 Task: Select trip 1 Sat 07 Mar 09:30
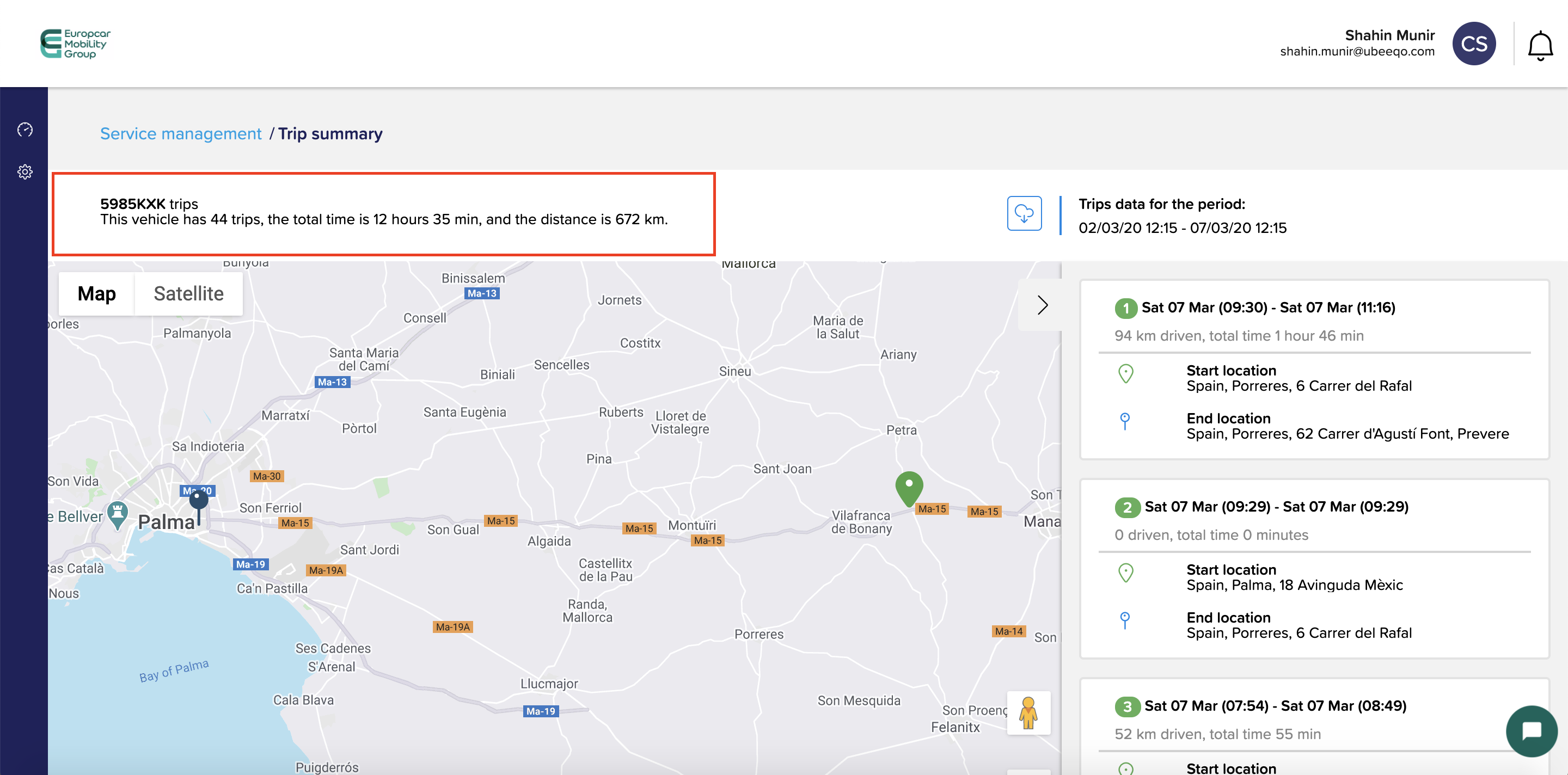click(x=1268, y=308)
